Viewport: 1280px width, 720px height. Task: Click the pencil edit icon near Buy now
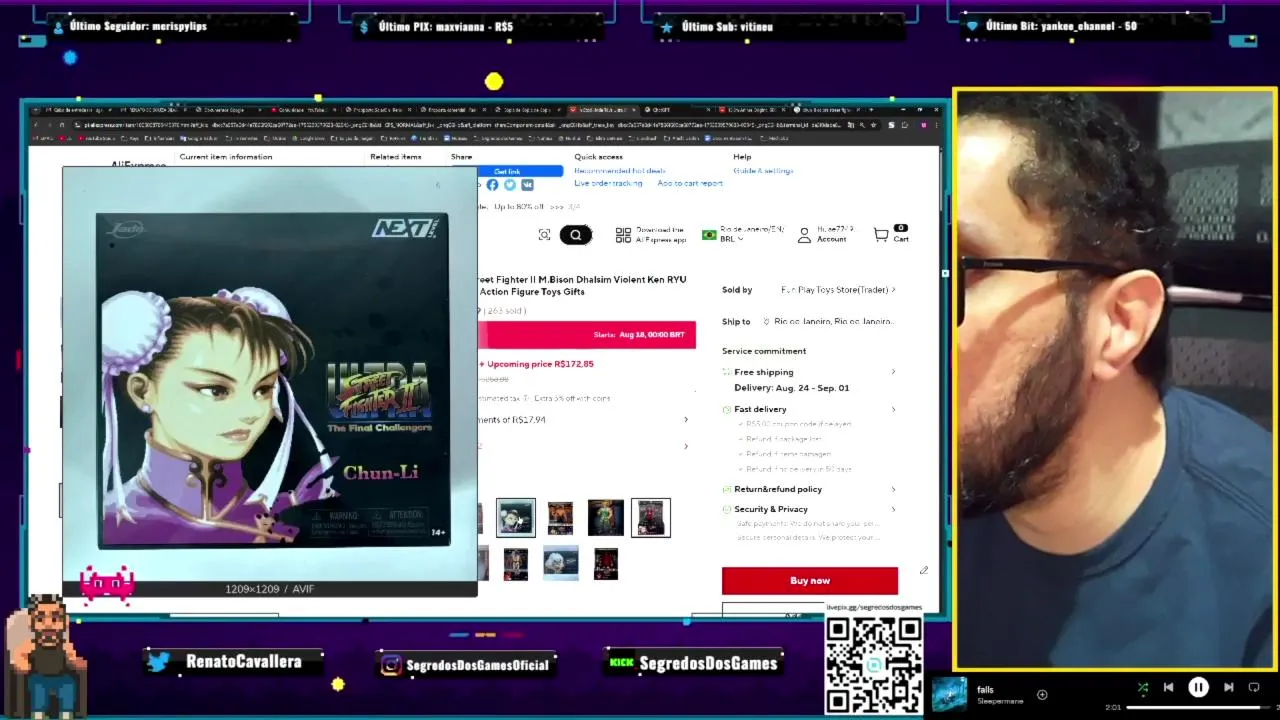[x=923, y=571]
